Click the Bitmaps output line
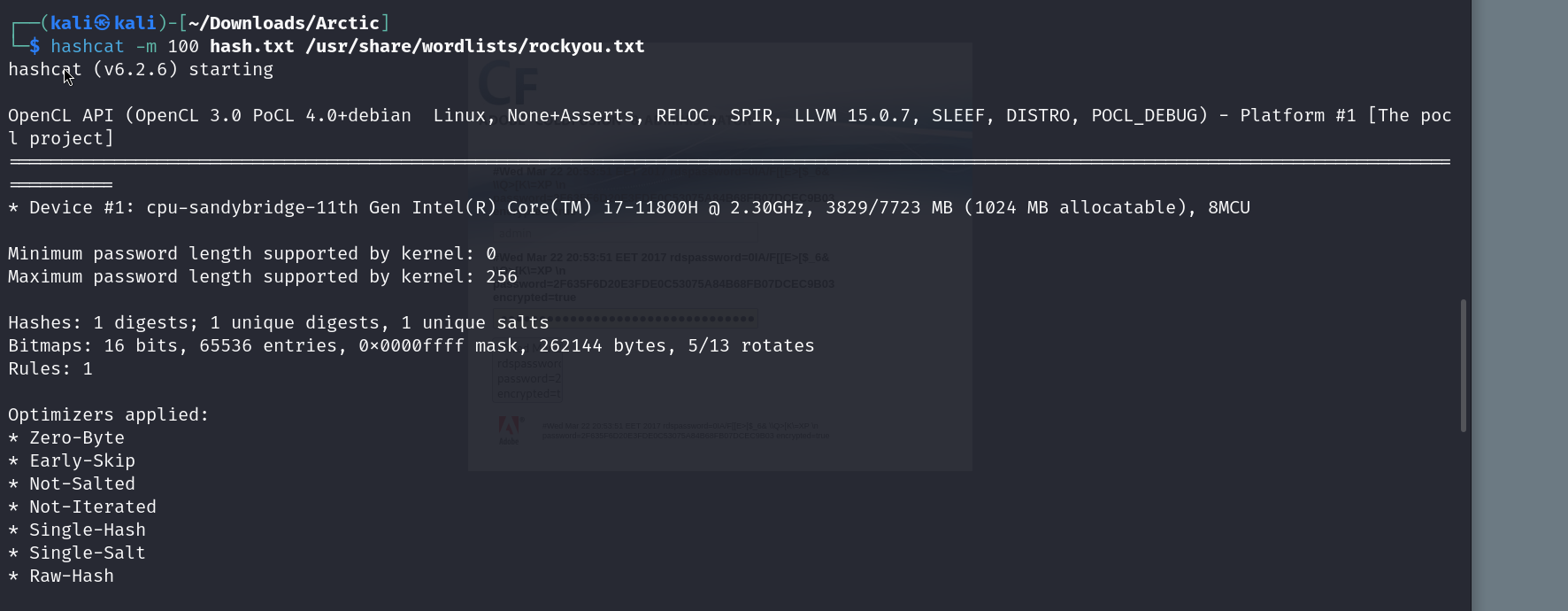 (x=411, y=345)
